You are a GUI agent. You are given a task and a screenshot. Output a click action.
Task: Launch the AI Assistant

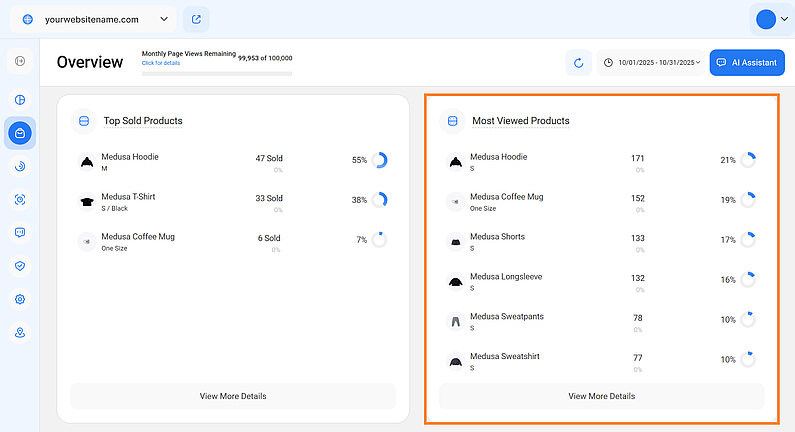pyautogui.click(x=747, y=63)
